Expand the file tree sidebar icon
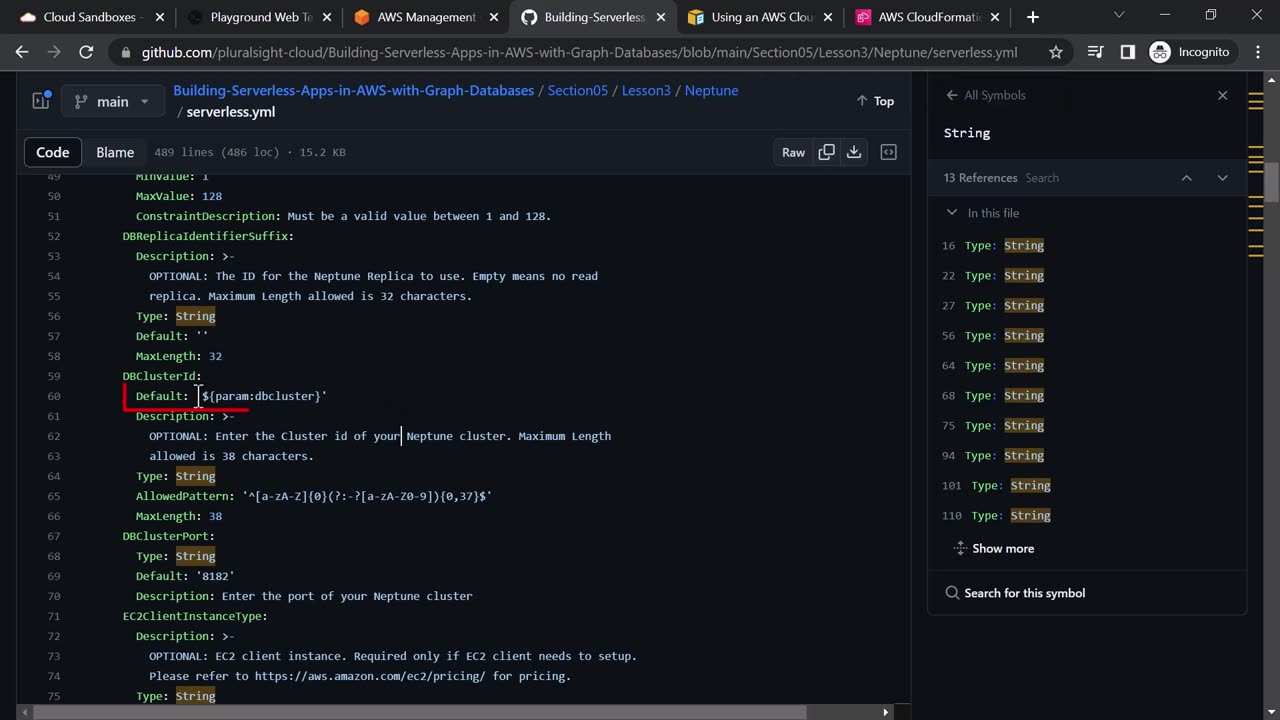The image size is (1280, 720). pyautogui.click(x=41, y=101)
